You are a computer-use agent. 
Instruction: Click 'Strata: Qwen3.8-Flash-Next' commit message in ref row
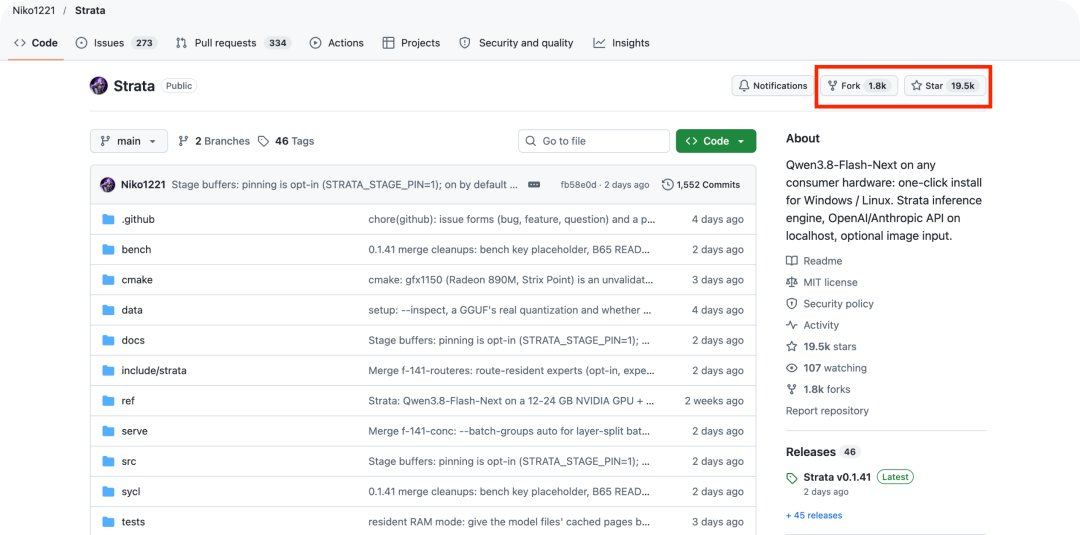512,401
